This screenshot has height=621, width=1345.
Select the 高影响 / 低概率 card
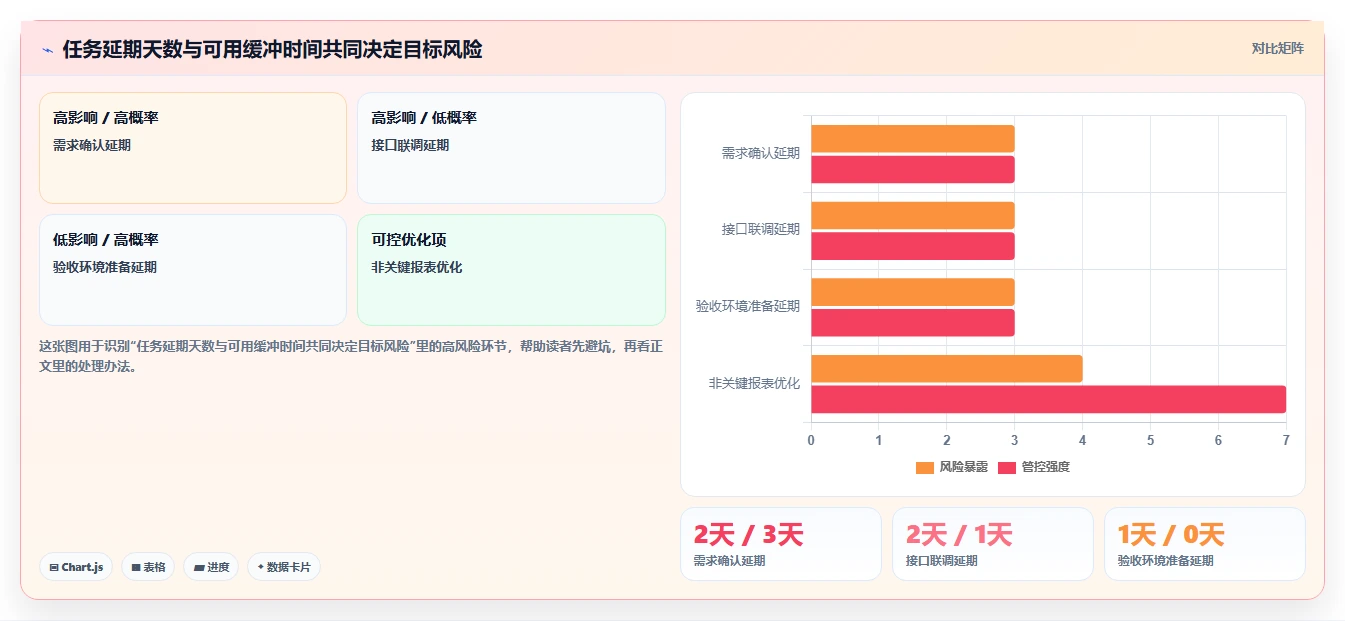[x=511, y=148]
